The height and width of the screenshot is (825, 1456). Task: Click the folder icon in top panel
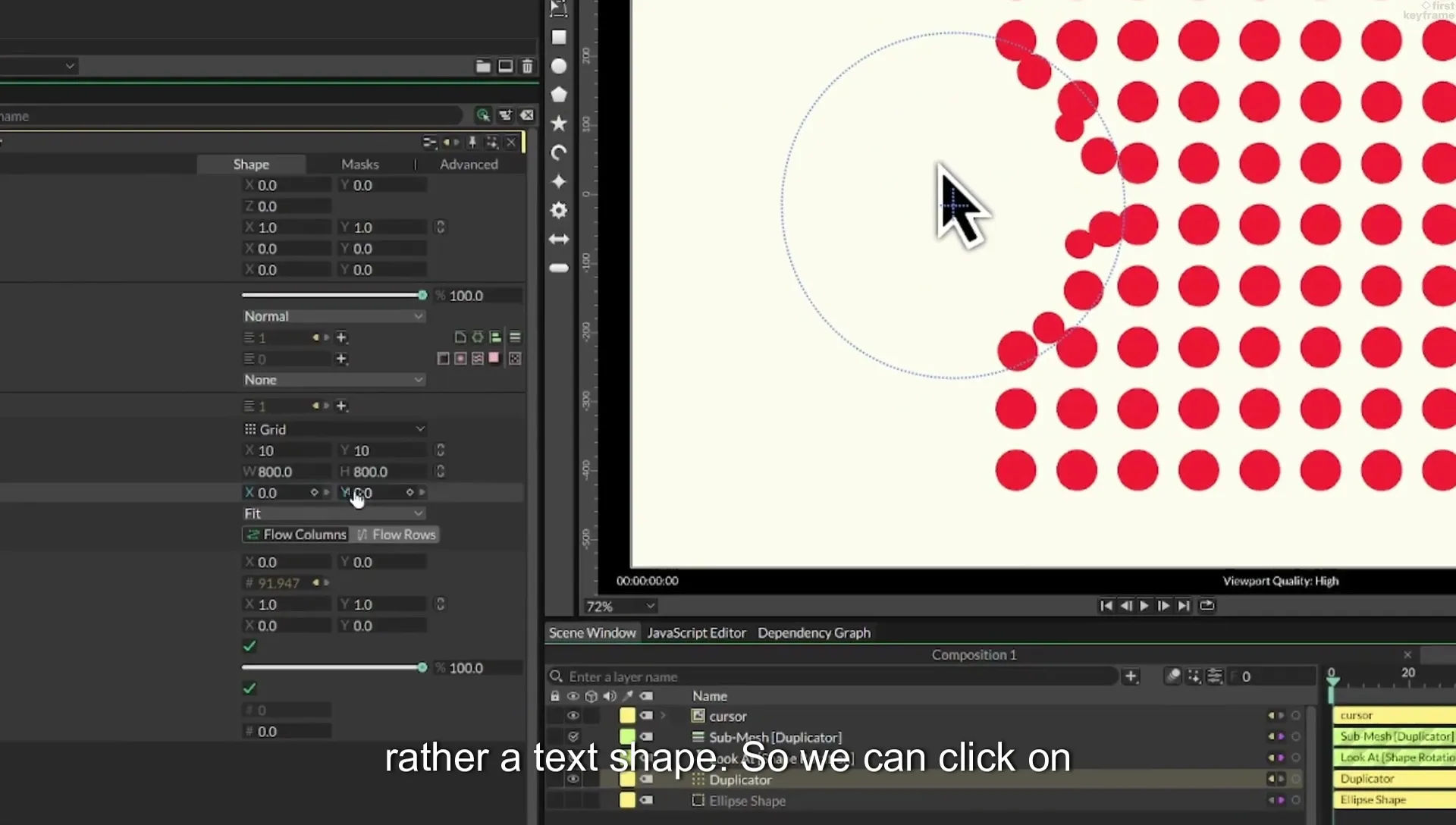point(483,66)
